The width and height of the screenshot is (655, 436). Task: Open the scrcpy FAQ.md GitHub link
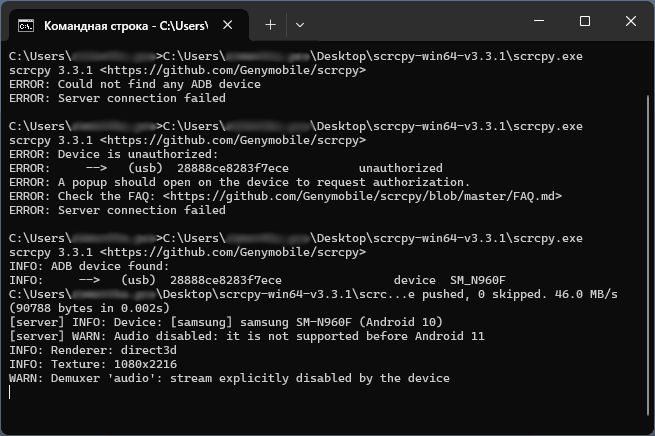[x=362, y=196]
